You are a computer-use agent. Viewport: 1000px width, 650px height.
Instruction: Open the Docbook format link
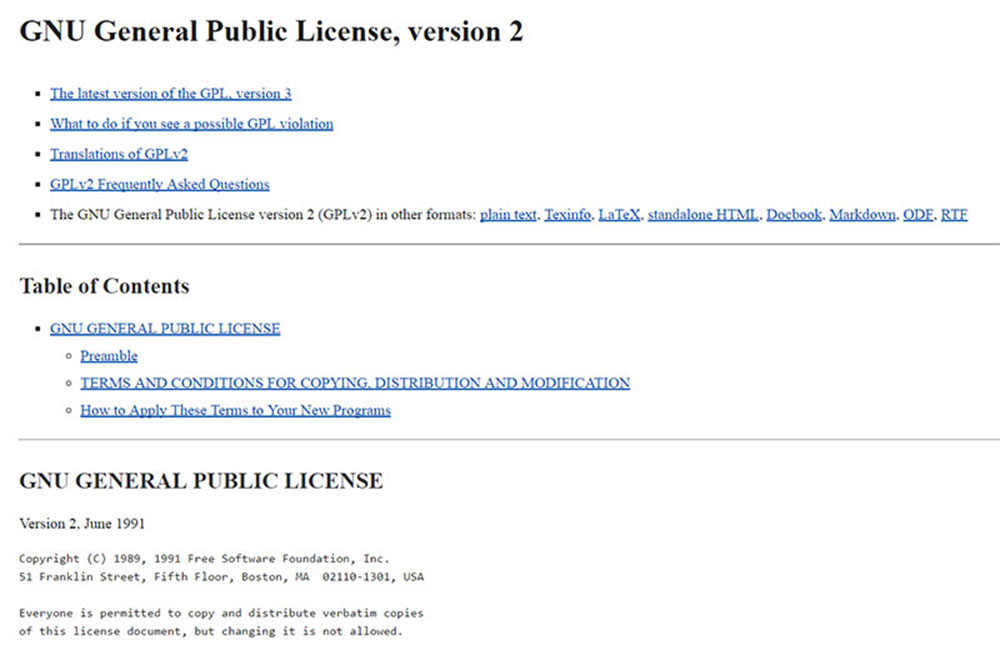[x=793, y=214]
